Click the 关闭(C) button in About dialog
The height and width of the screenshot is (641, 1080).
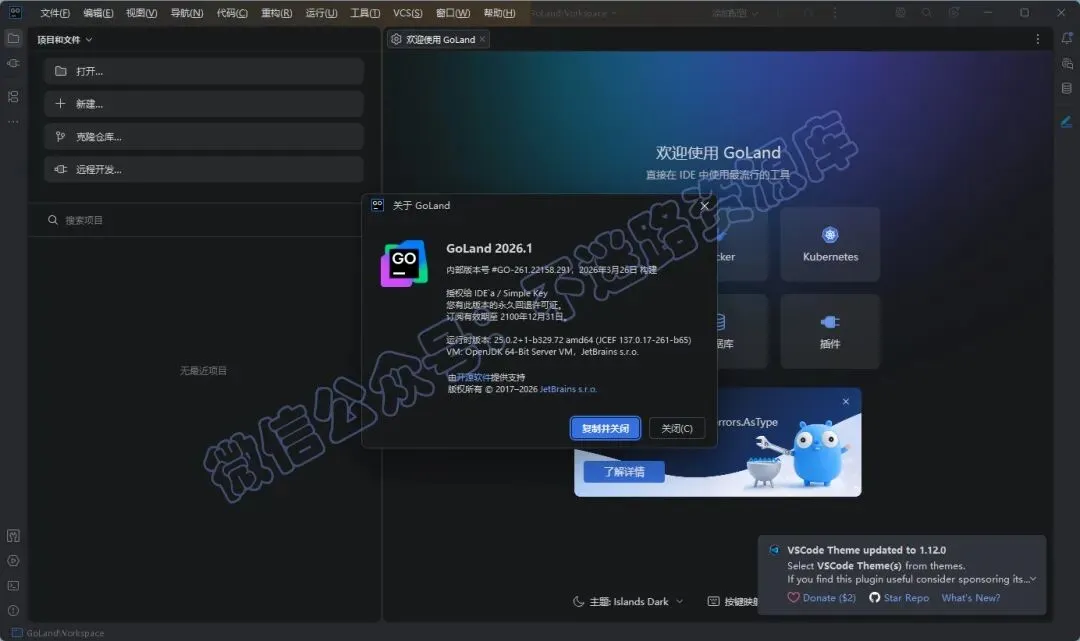point(676,428)
